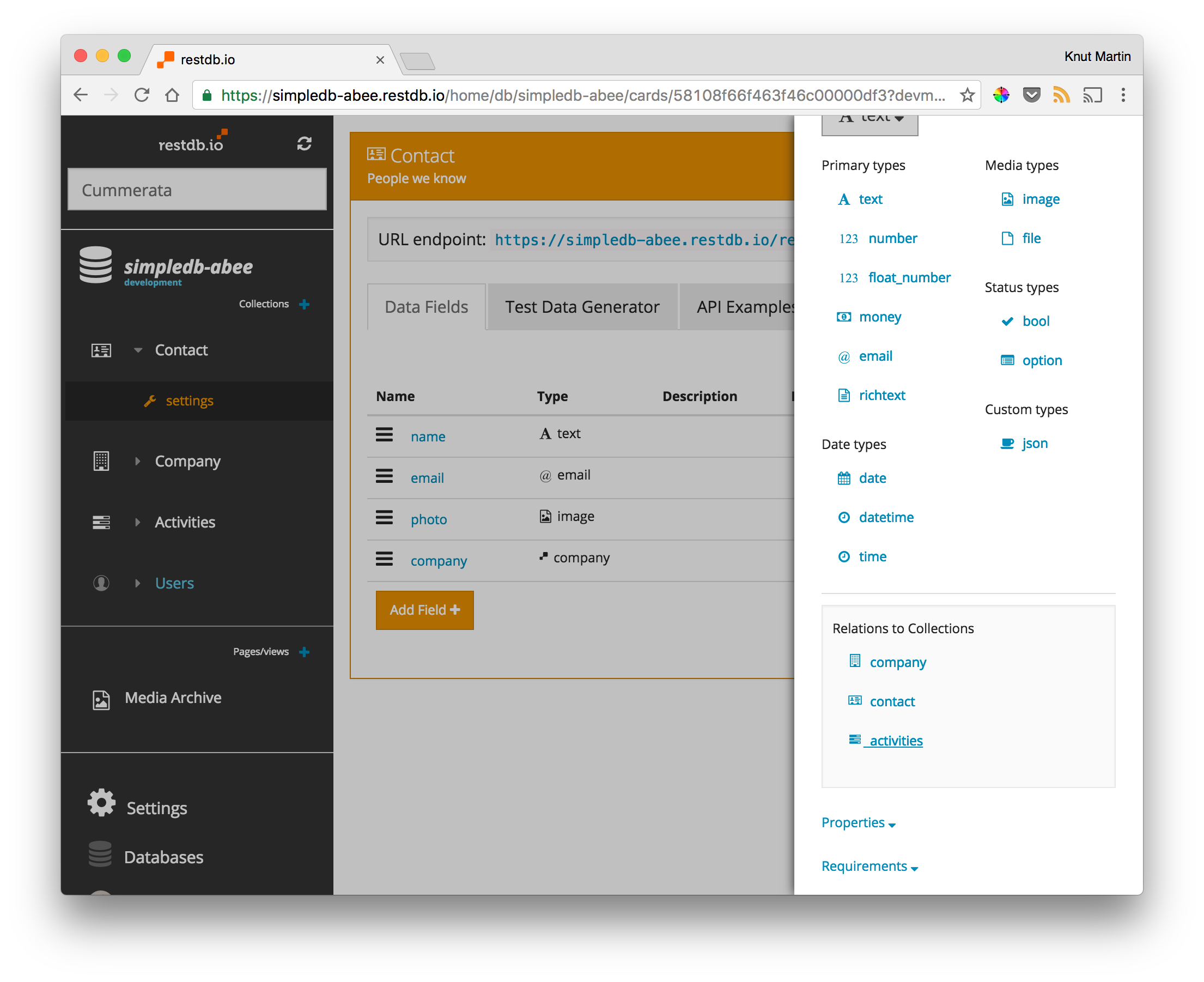The width and height of the screenshot is (1204, 982).
Task: Click drag handle icon for email field
Action: [x=385, y=476]
